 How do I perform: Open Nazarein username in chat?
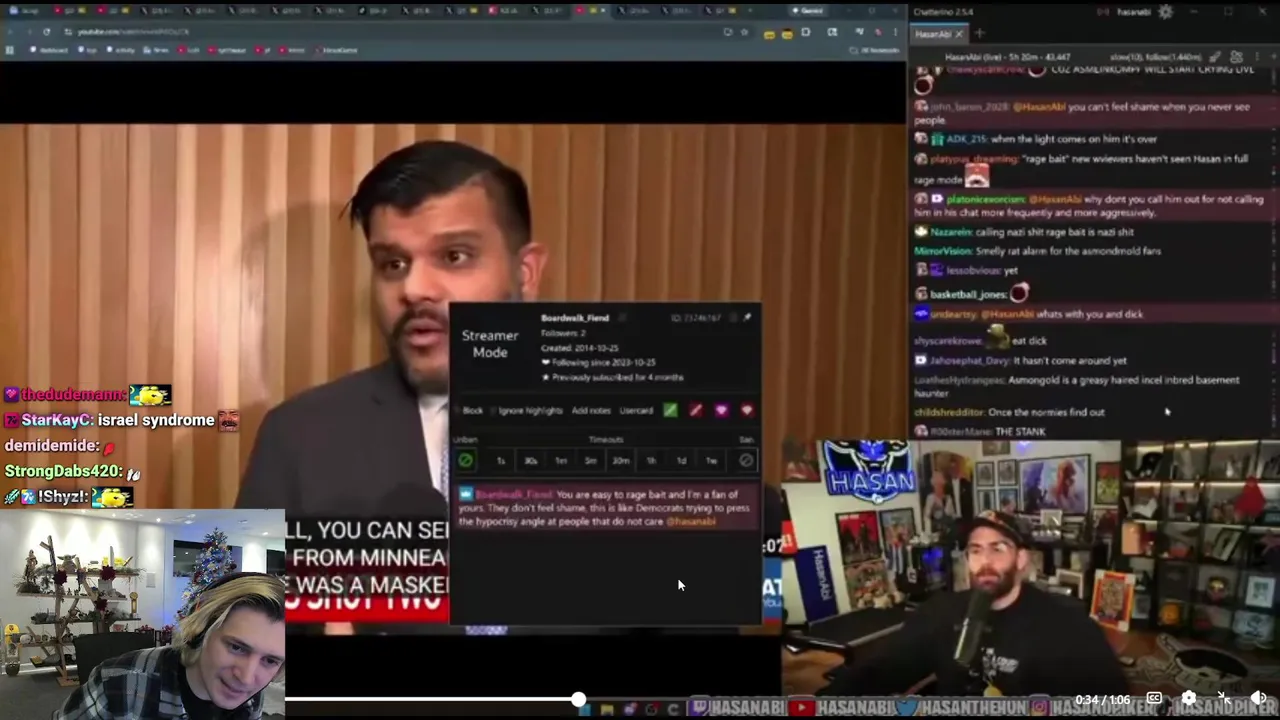click(951, 232)
